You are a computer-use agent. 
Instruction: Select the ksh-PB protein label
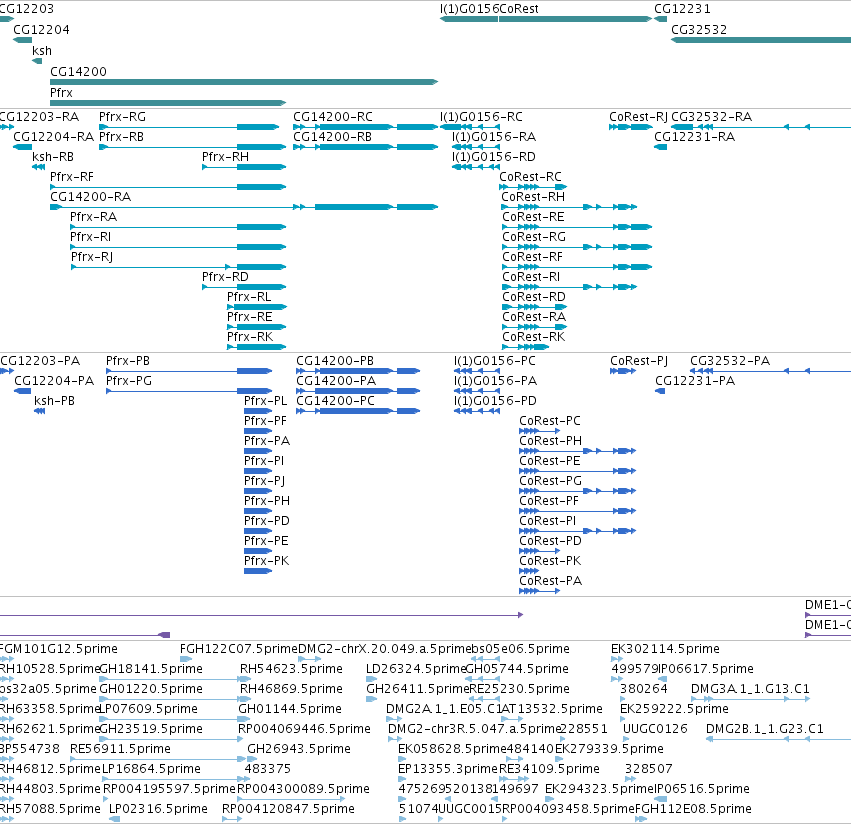pyautogui.click(x=54, y=401)
